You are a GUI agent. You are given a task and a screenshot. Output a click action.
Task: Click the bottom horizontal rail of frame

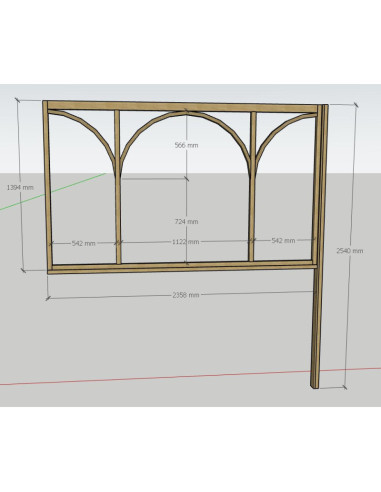coord(183,268)
